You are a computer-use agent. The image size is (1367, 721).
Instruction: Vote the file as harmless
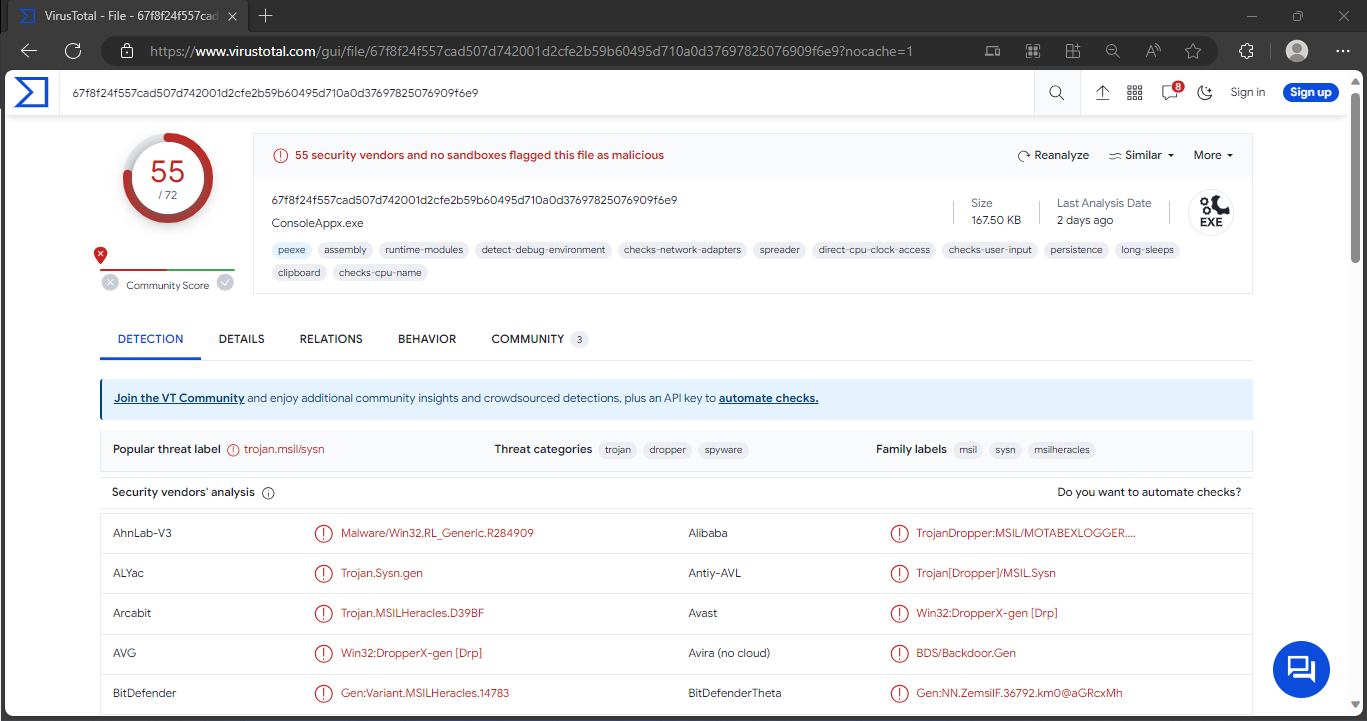tap(225, 283)
